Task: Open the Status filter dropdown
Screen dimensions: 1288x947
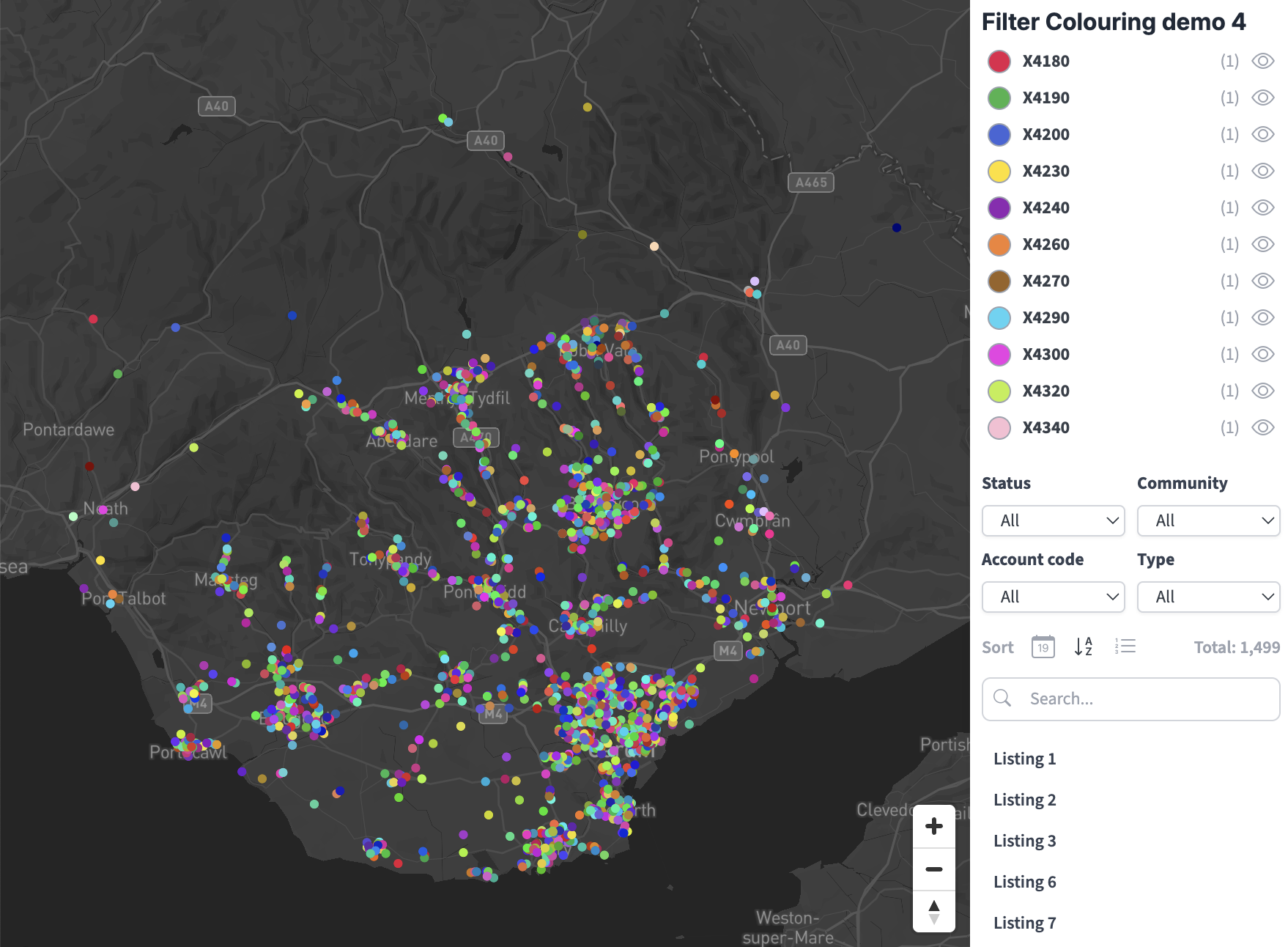Action: [x=1053, y=520]
